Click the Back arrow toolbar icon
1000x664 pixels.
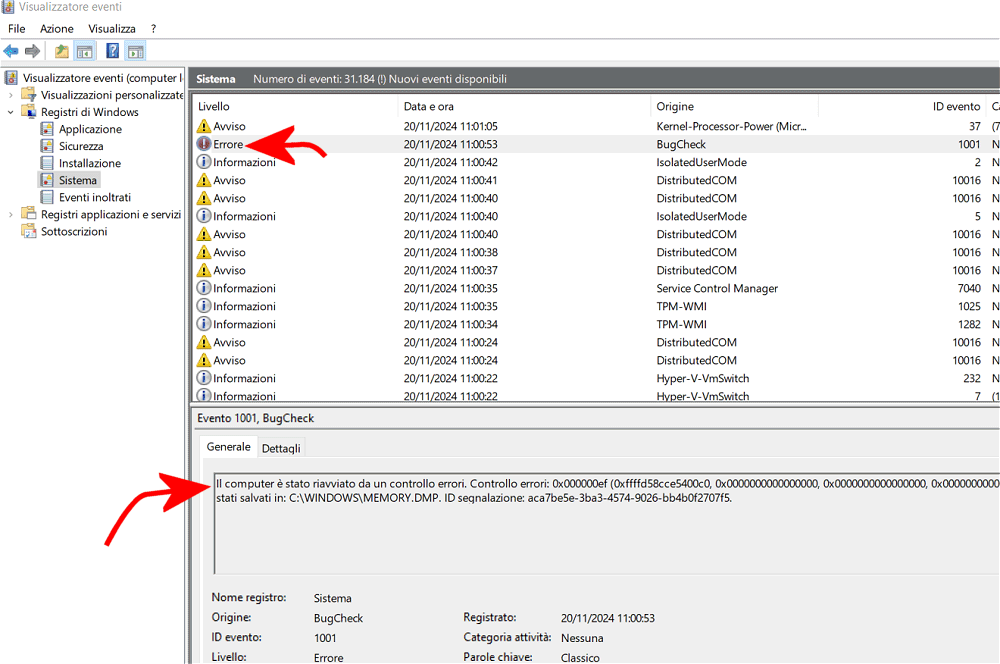[11, 51]
